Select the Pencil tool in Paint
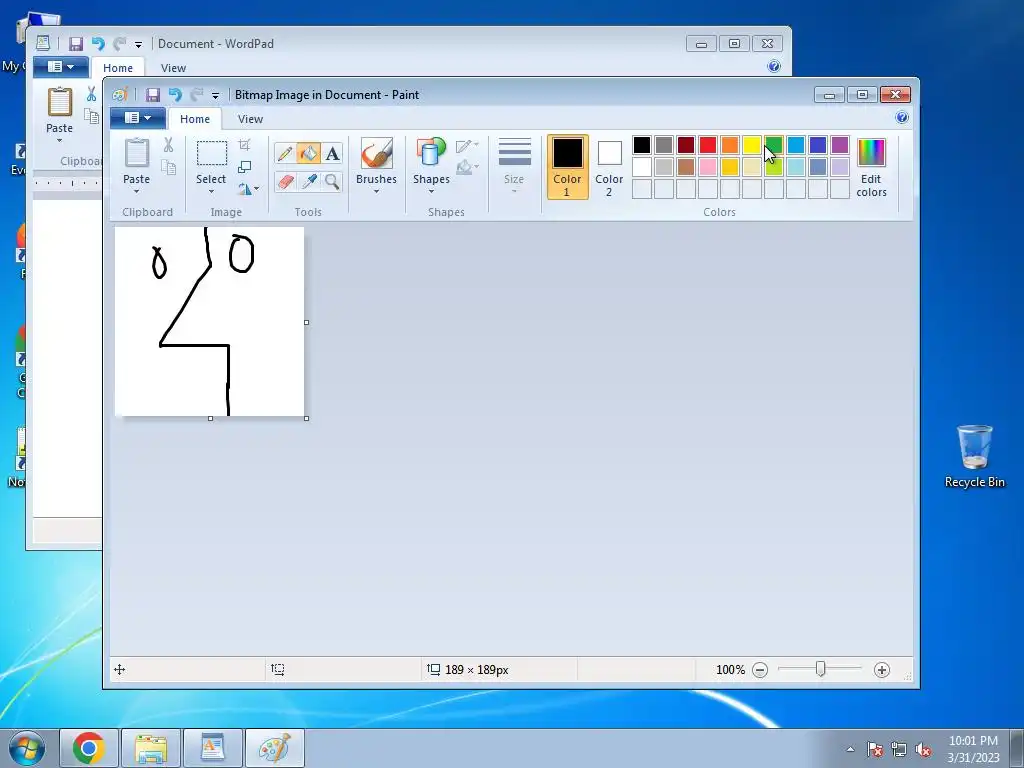This screenshot has width=1024, height=768. coord(285,153)
